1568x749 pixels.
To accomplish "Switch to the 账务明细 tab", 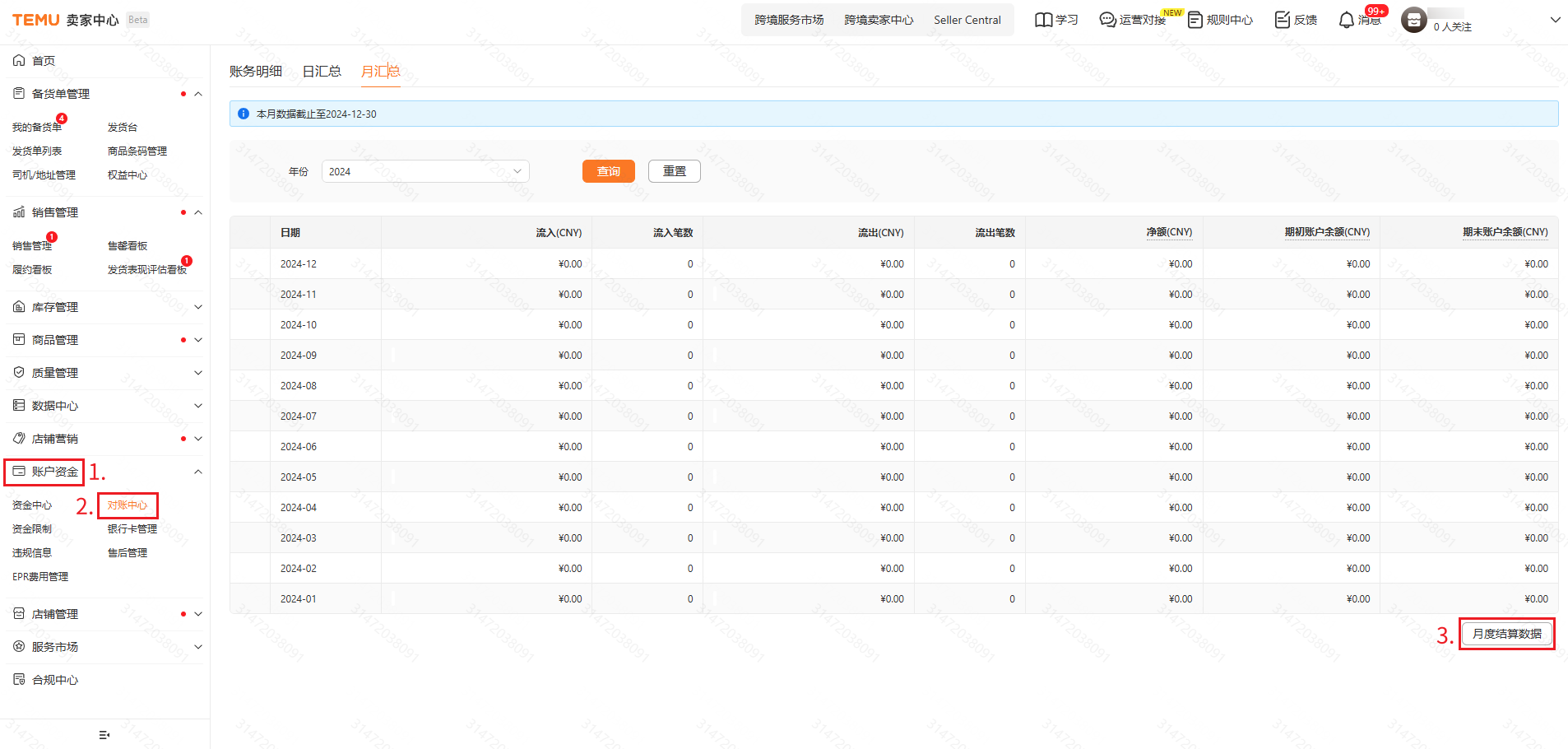I will 256,72.
